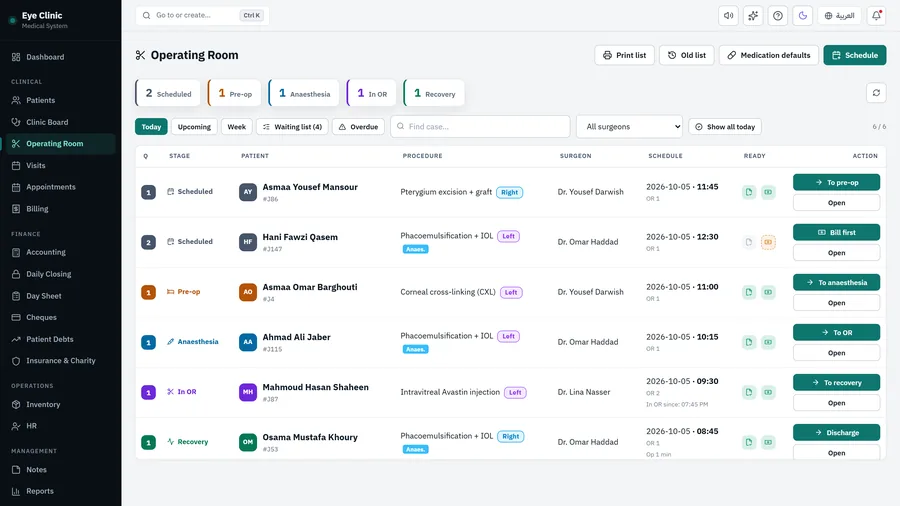The width and height of the screenshot is (900, 506).
Task: Open Billing in the sidebar
Action: coord(60,209)
